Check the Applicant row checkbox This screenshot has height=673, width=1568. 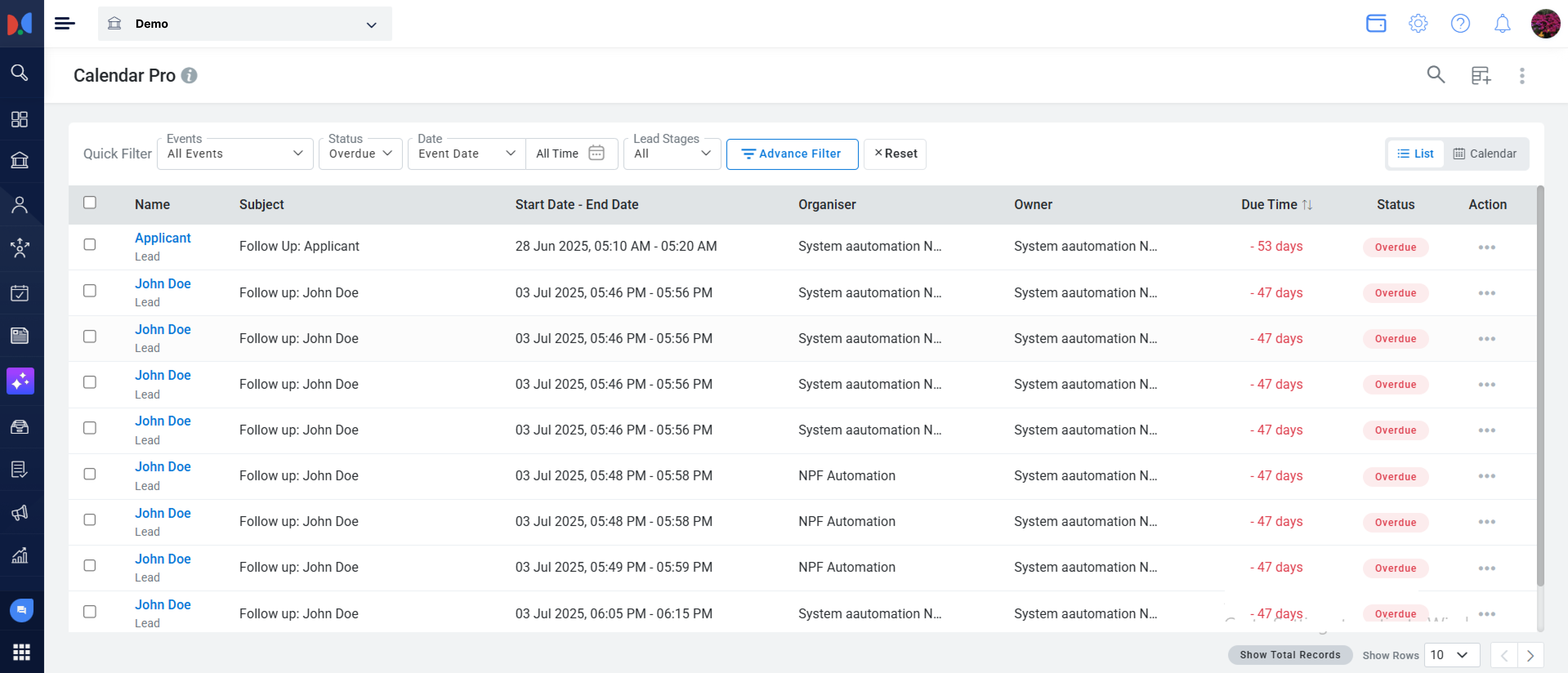click(89, 245)
